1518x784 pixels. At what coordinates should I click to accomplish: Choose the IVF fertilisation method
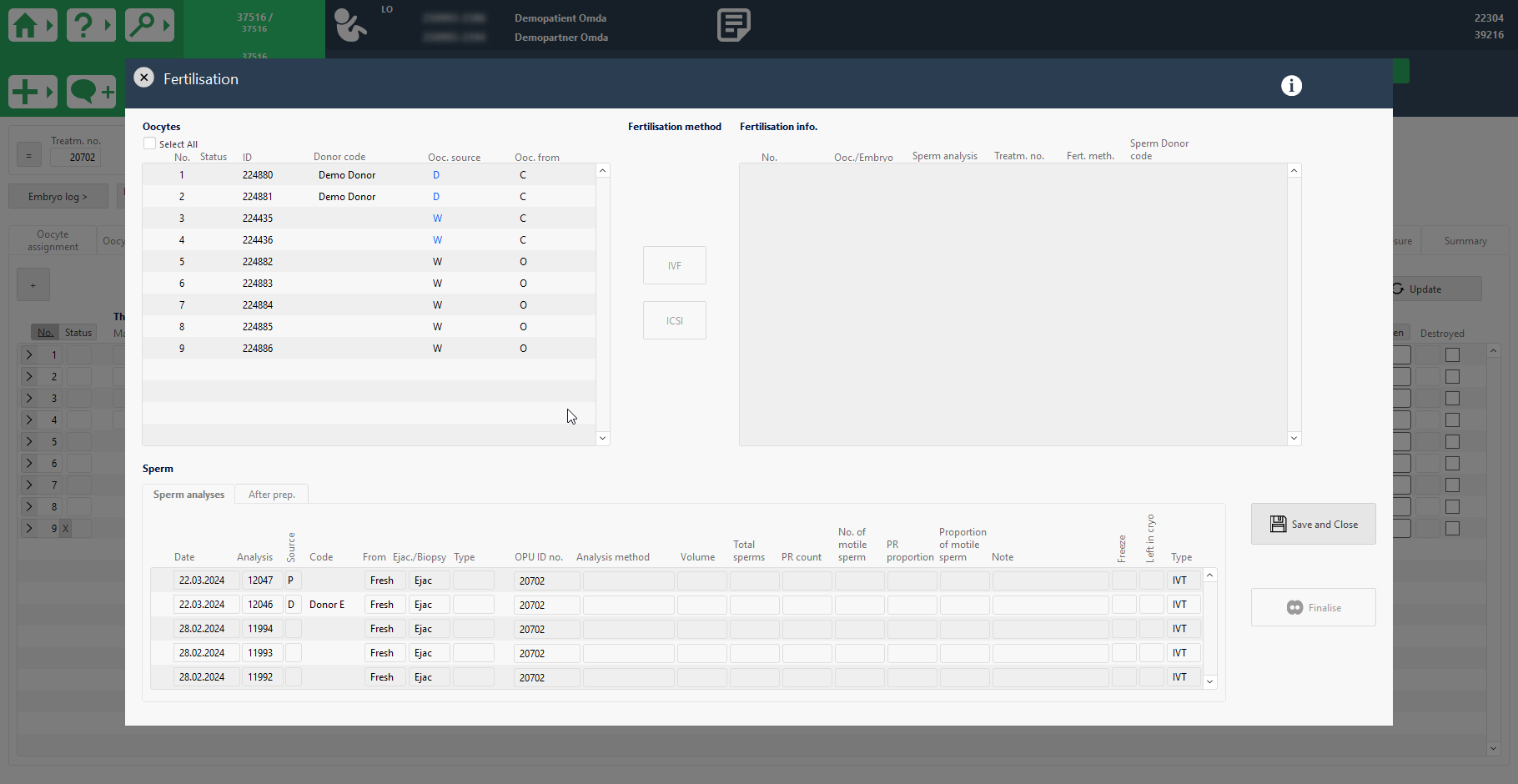pos(674,265)
